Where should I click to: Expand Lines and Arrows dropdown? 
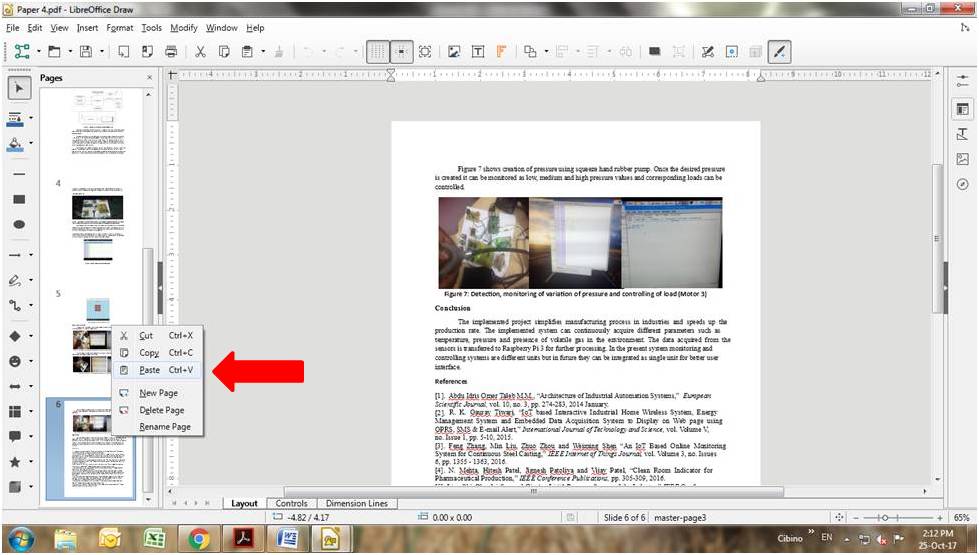31,255
